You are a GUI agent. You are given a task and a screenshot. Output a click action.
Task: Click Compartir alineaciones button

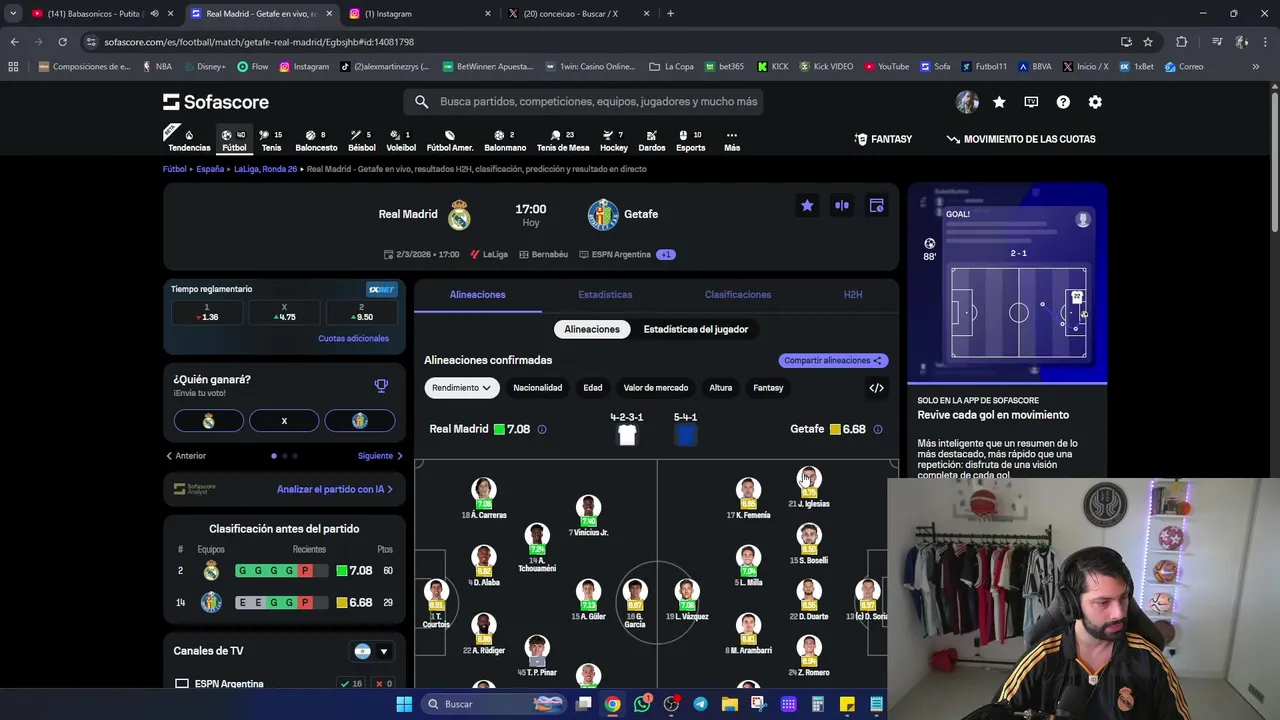833,361
